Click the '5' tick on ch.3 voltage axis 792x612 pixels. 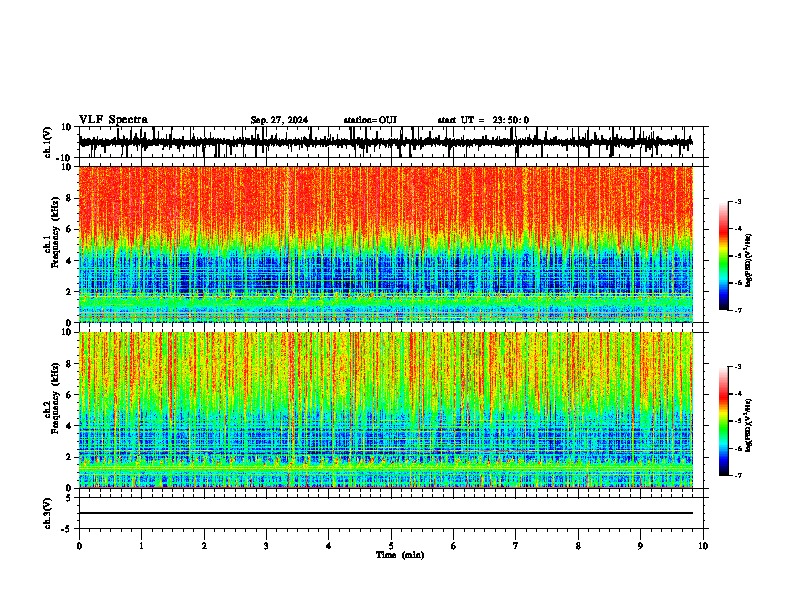70,498
